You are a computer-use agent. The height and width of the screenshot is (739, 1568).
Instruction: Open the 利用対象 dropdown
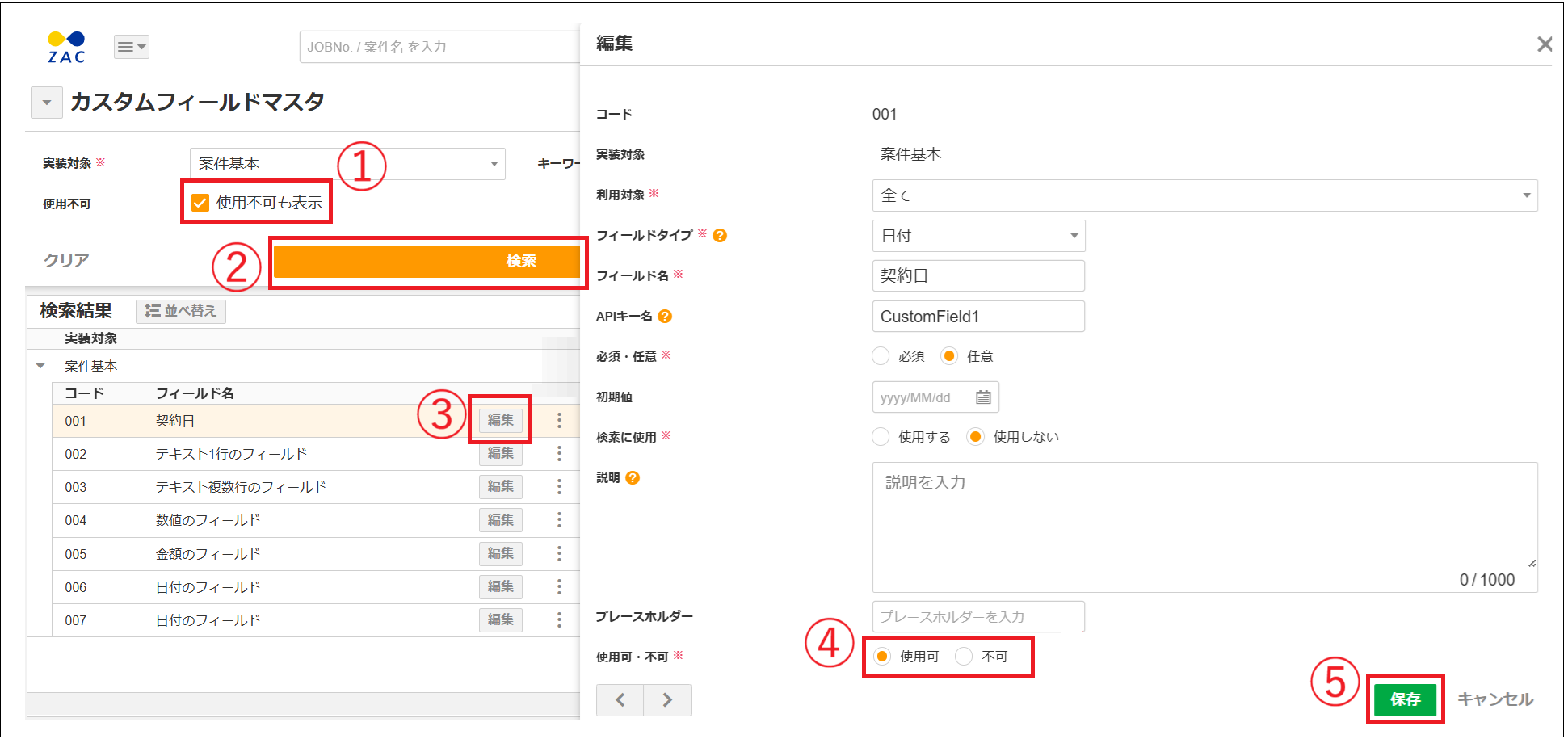click(1204, 195)
